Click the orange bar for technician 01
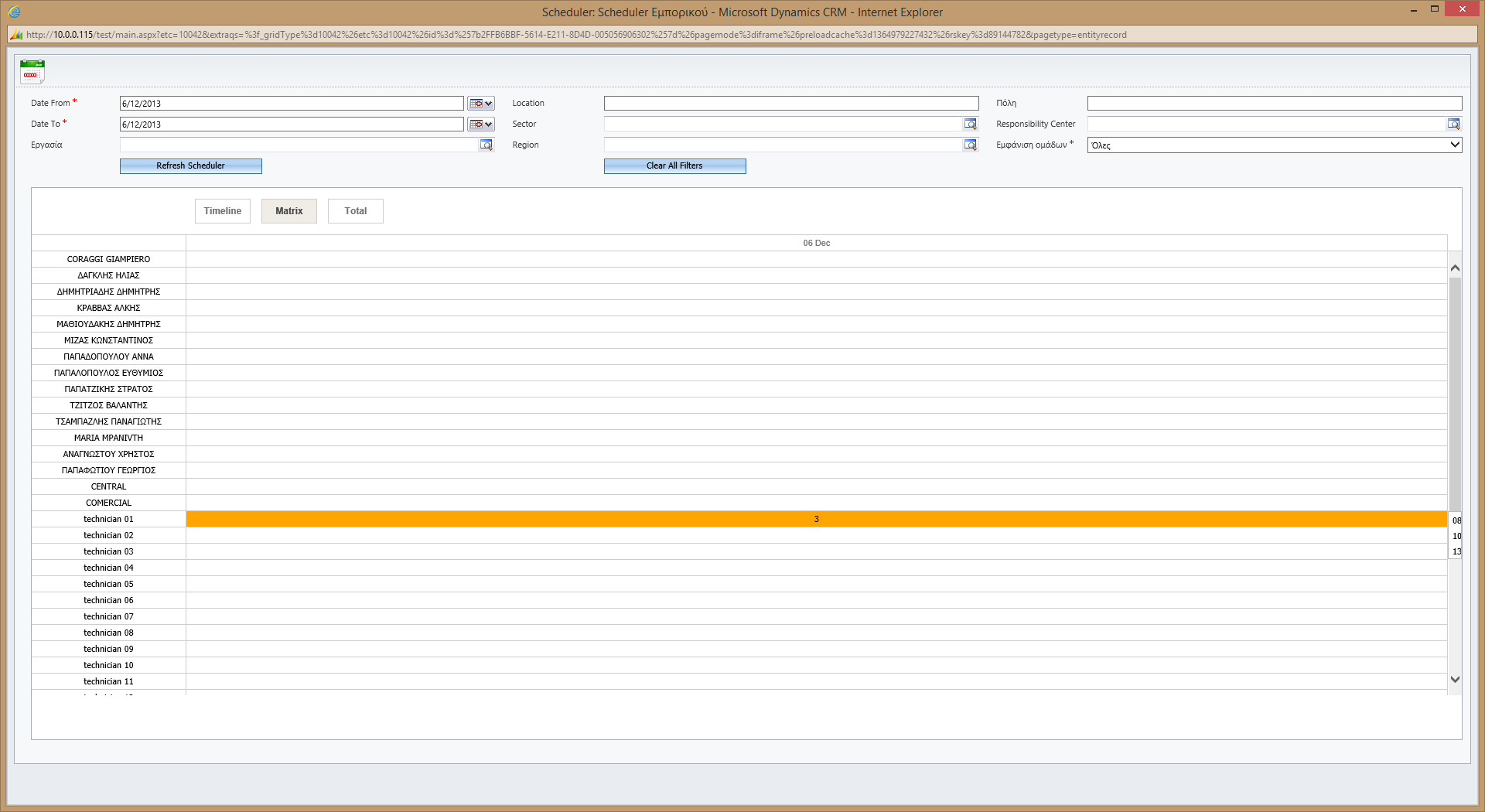Viewport: 1485px width, 812px height. [x=817, y=520]
